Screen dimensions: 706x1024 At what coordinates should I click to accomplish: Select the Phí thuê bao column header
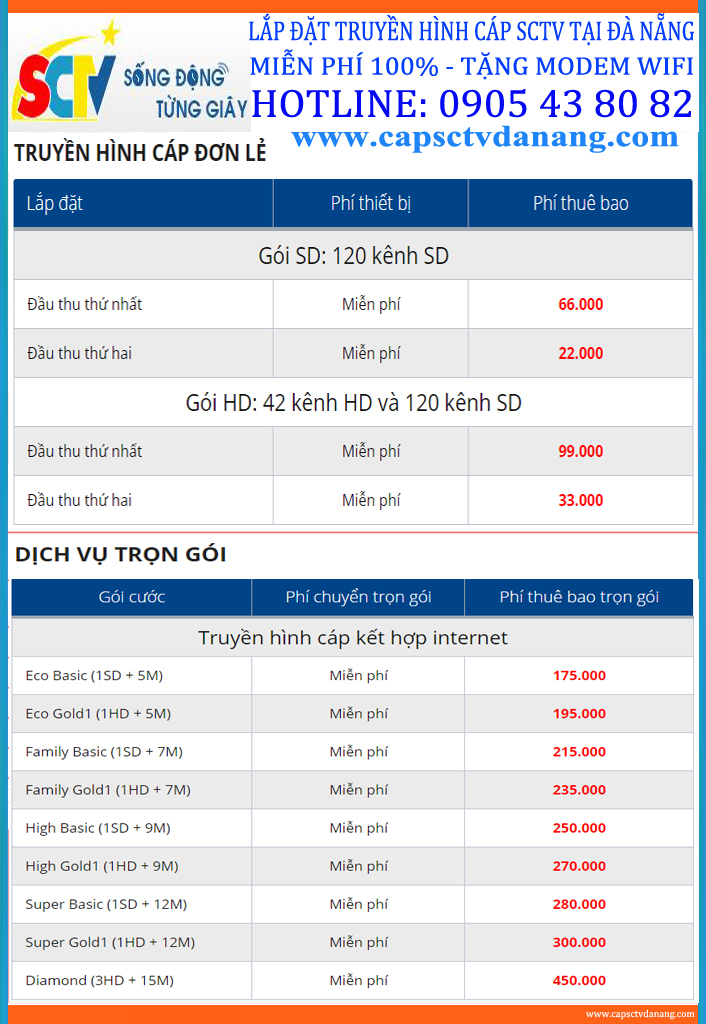click(x=581, y=203)
